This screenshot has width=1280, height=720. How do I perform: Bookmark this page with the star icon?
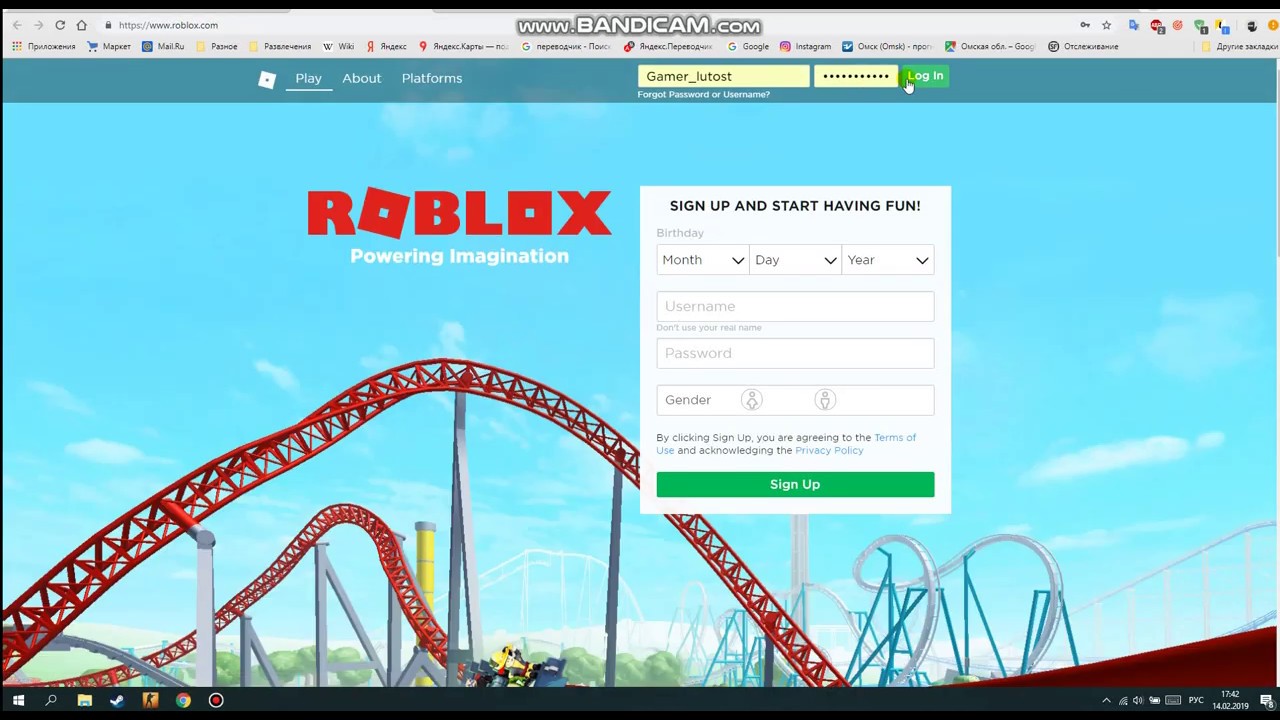click(1106, 25)
